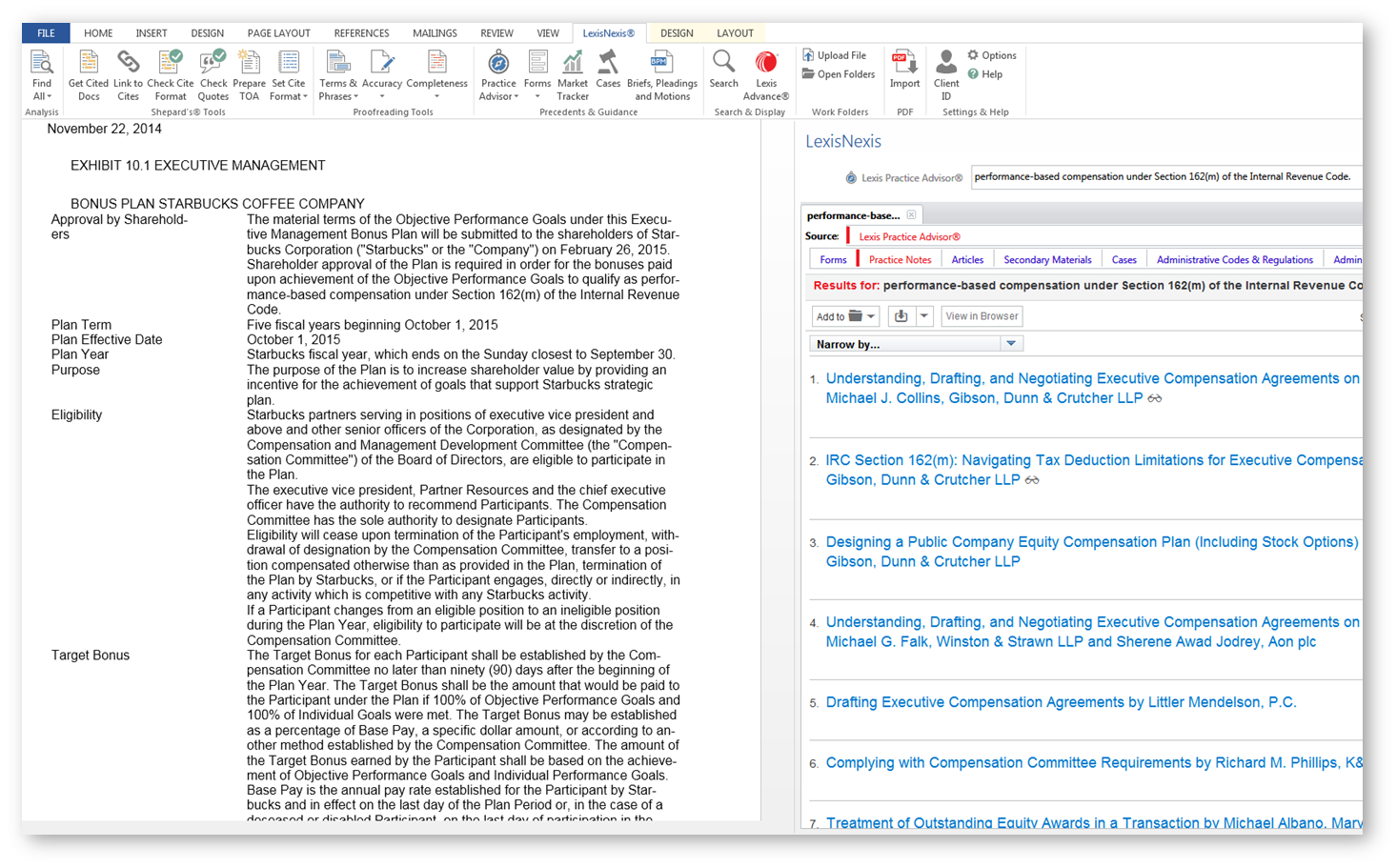Open the Cases results tab
1397x868 pixels.
coord(1124,259)
